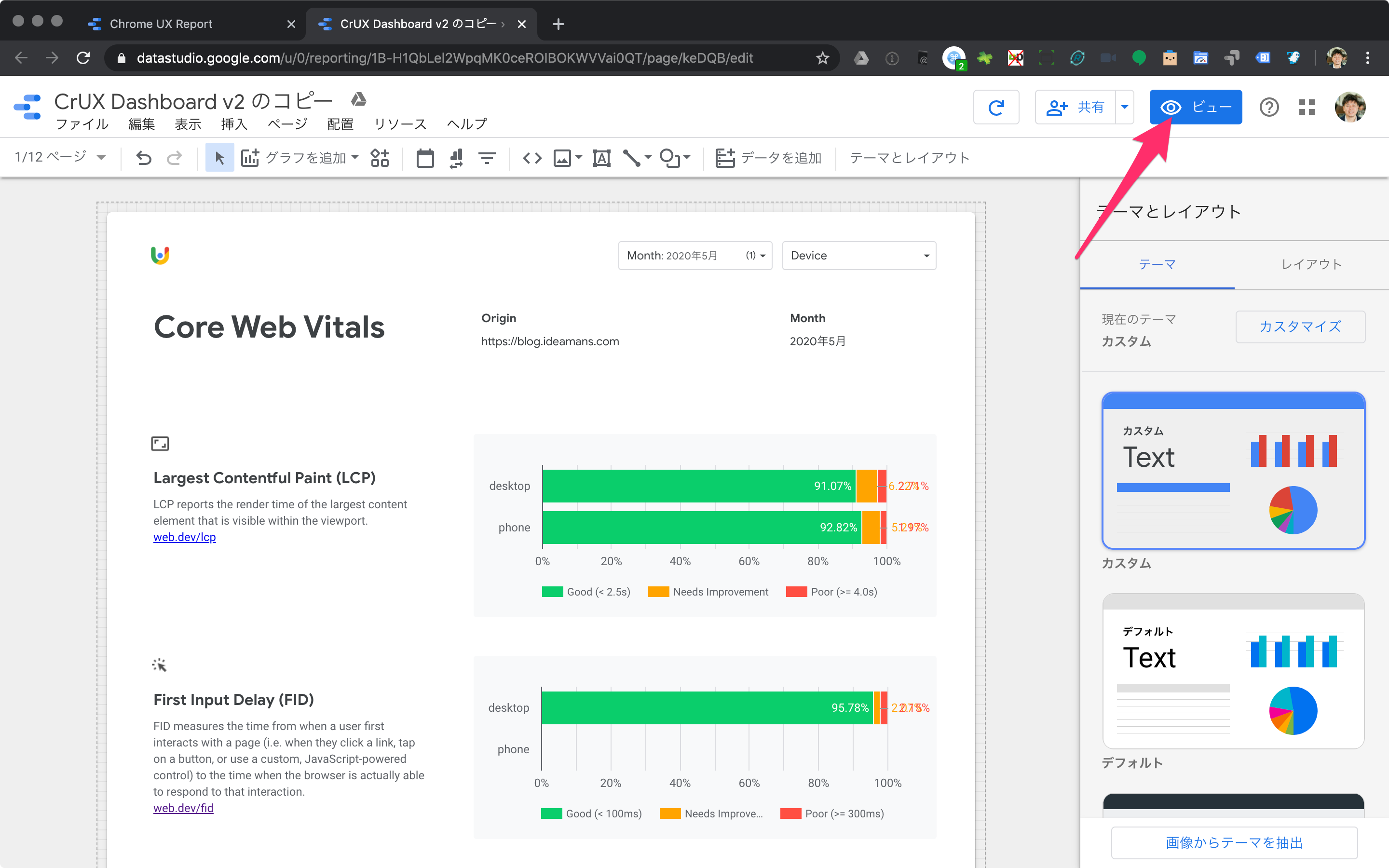This screenshot has width=1389, height=868.
Task: Open the user account avatar in Data Studio
Action: [1350, 108]
